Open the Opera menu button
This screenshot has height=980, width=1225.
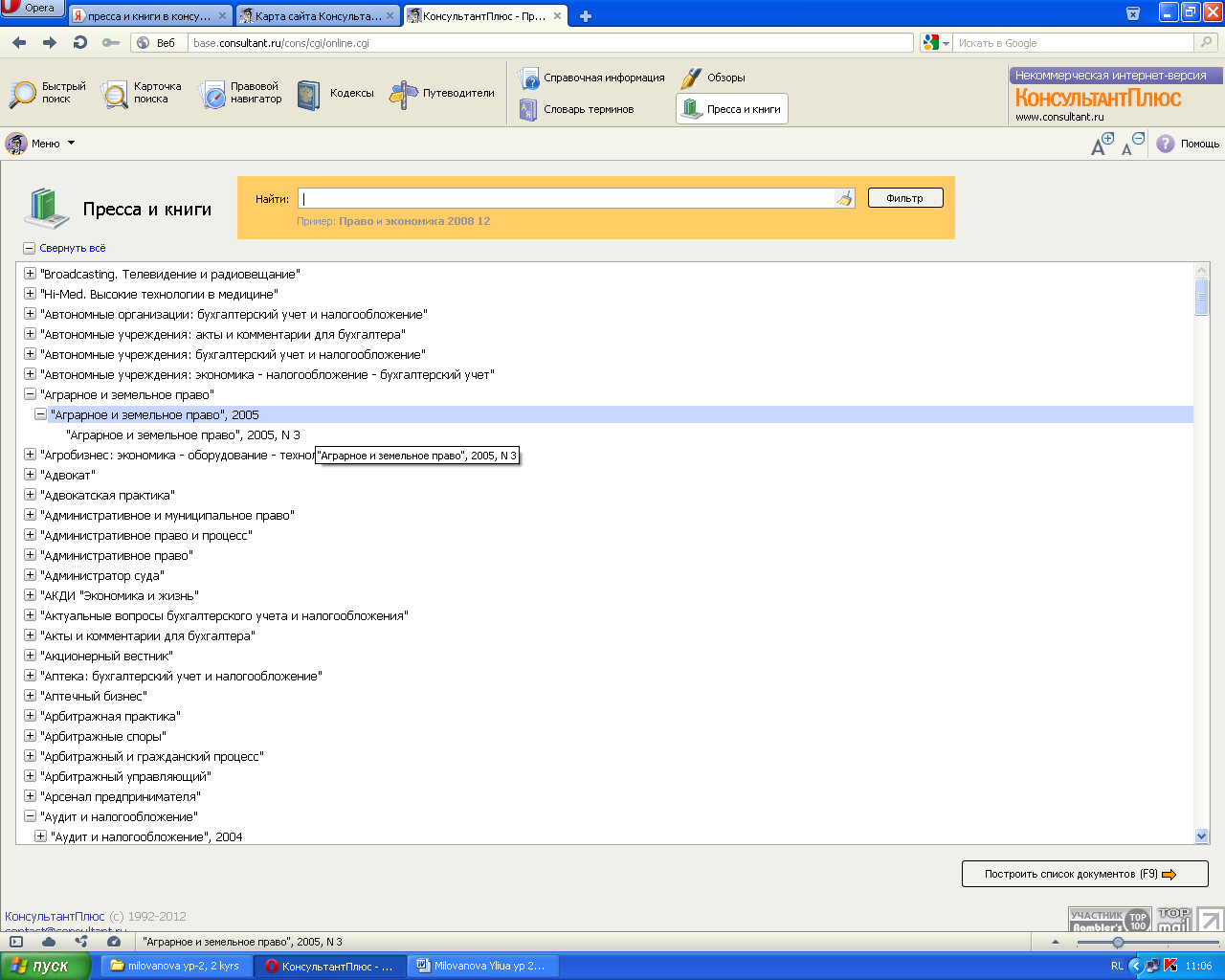(32, 9)
